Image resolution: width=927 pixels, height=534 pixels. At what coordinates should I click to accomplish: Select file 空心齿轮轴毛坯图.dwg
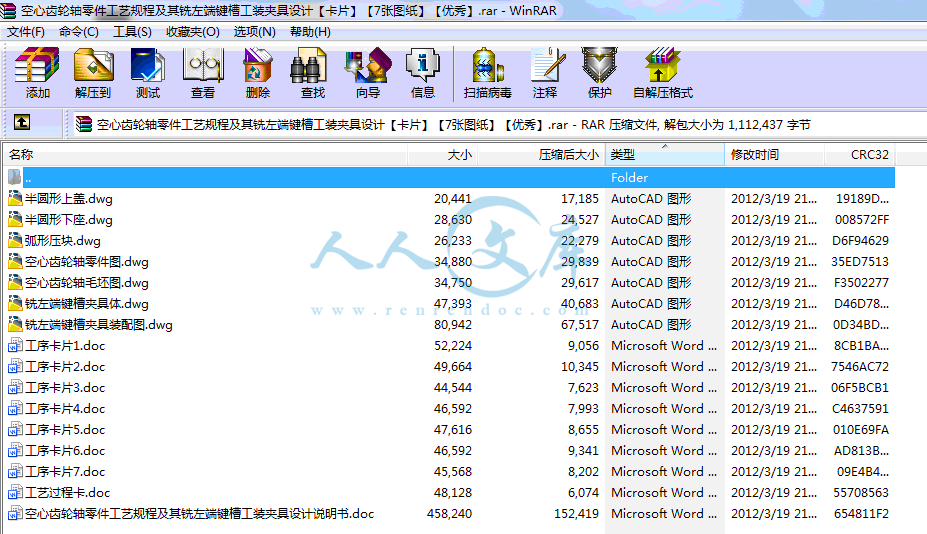click(86, 283)
